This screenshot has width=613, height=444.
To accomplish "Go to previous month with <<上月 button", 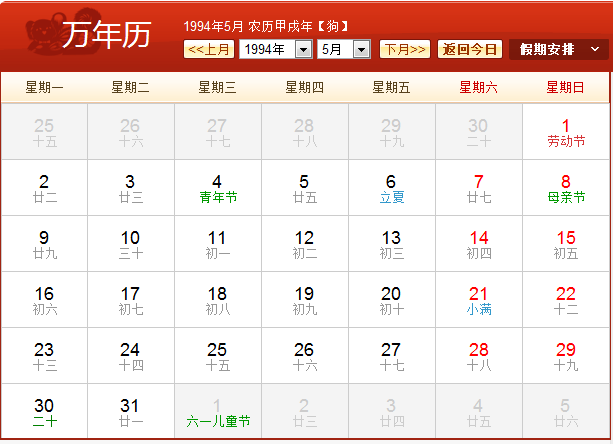I will (x=209, y=49).
